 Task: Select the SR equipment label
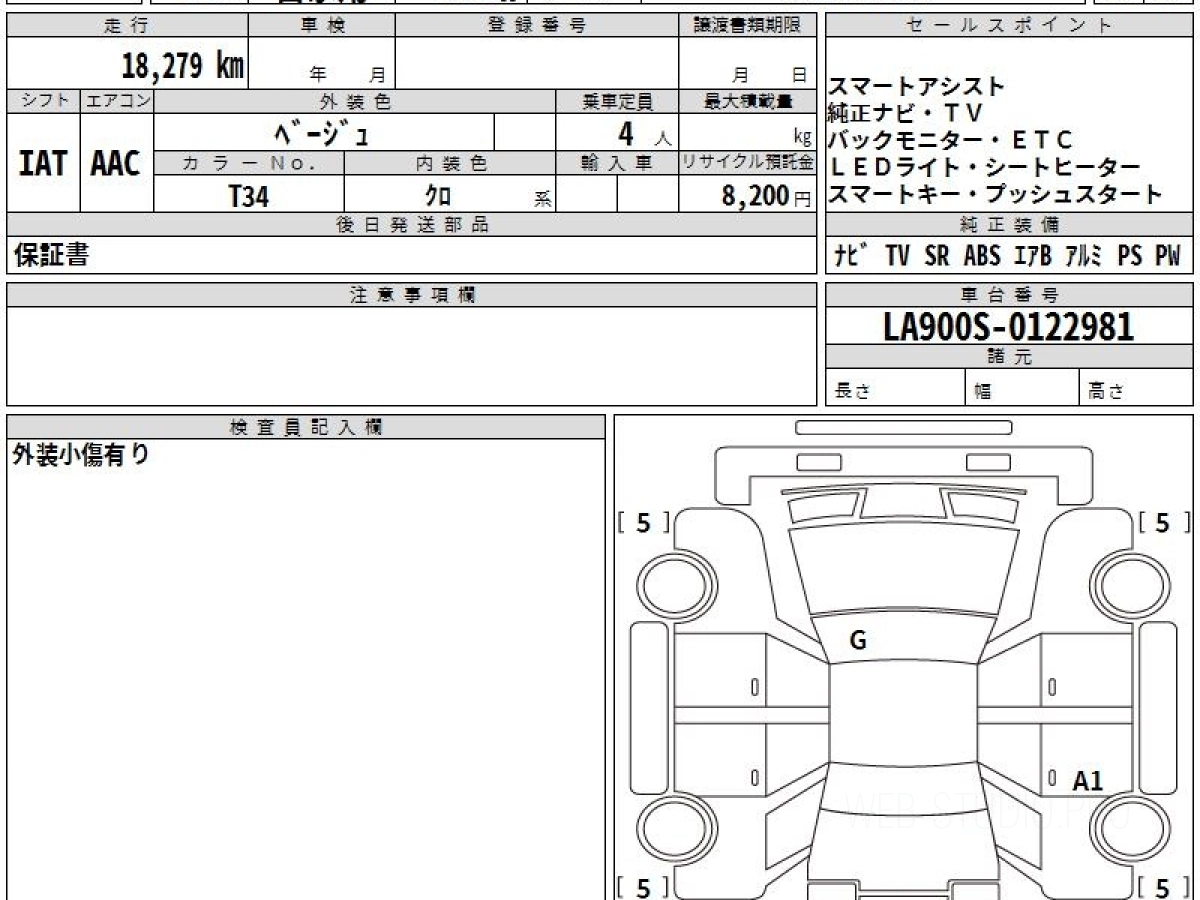point(937,256)
